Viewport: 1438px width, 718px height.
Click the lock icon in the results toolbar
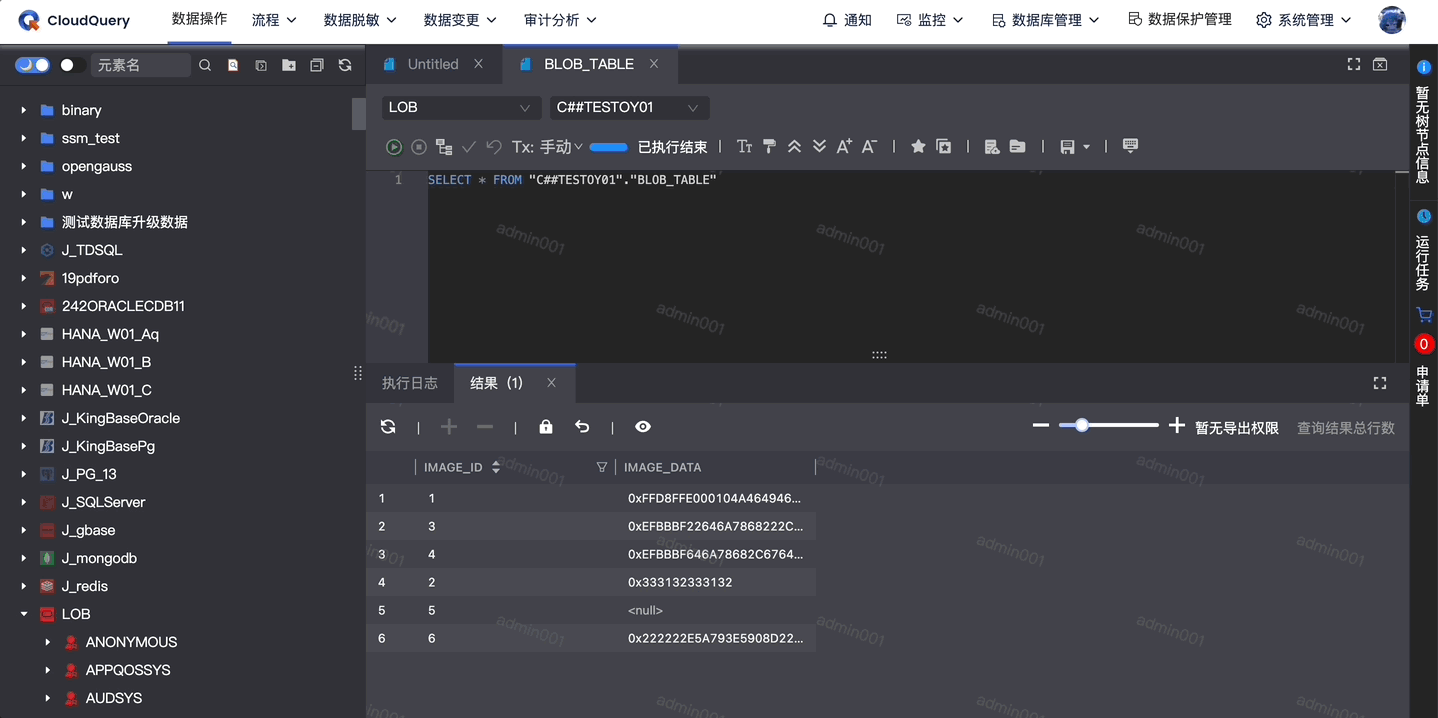click(545, 426)
